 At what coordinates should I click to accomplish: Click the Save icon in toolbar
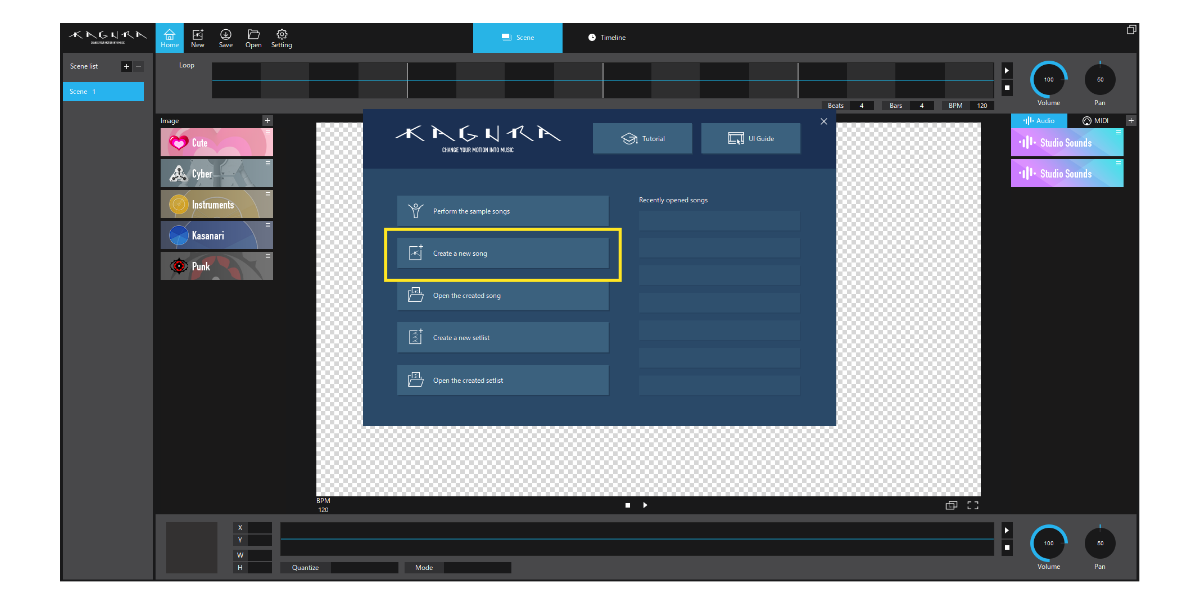coord(225,37)
